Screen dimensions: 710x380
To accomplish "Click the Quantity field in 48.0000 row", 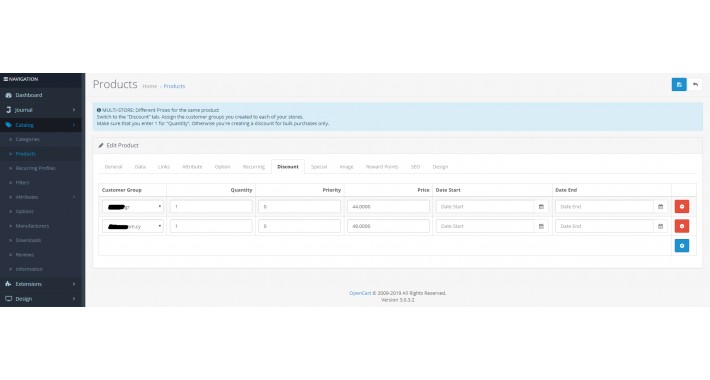I will click(x=211, y=226).
